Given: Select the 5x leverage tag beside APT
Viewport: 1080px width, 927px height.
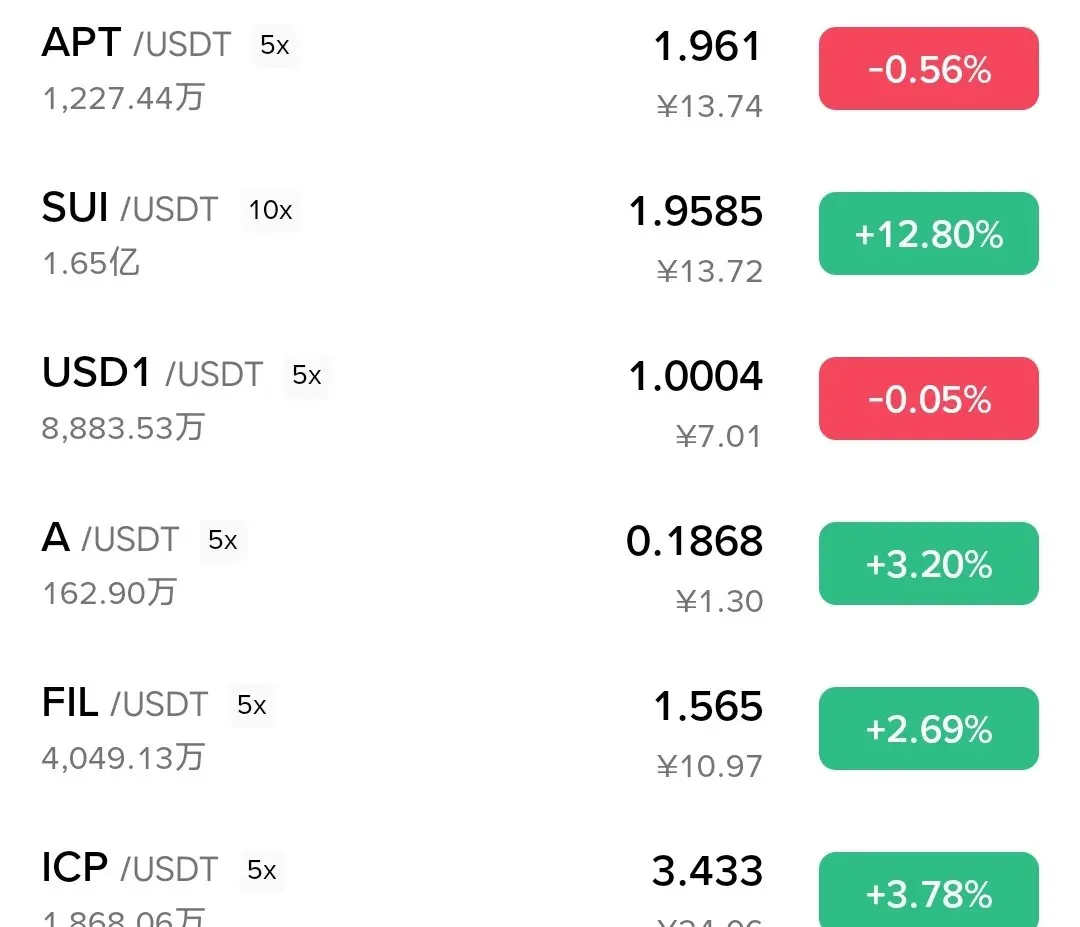Looking at the screenshot, I should click(275, 45).
